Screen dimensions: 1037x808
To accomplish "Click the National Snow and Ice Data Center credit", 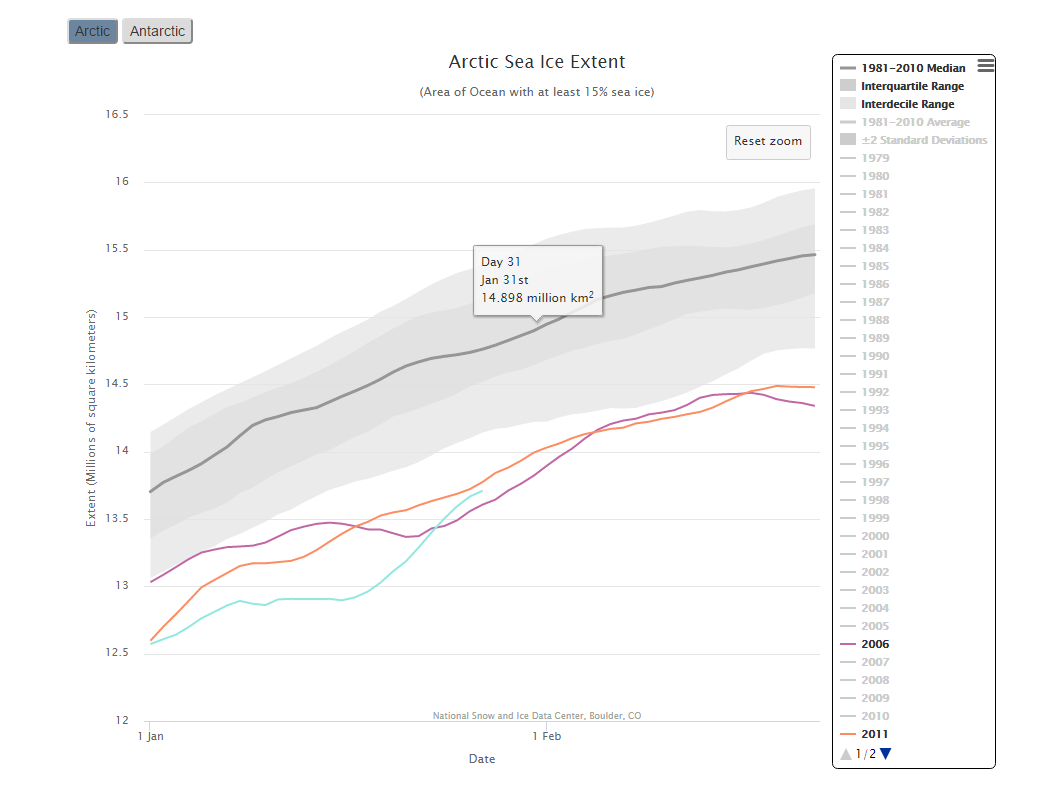I will click(537, 716).
